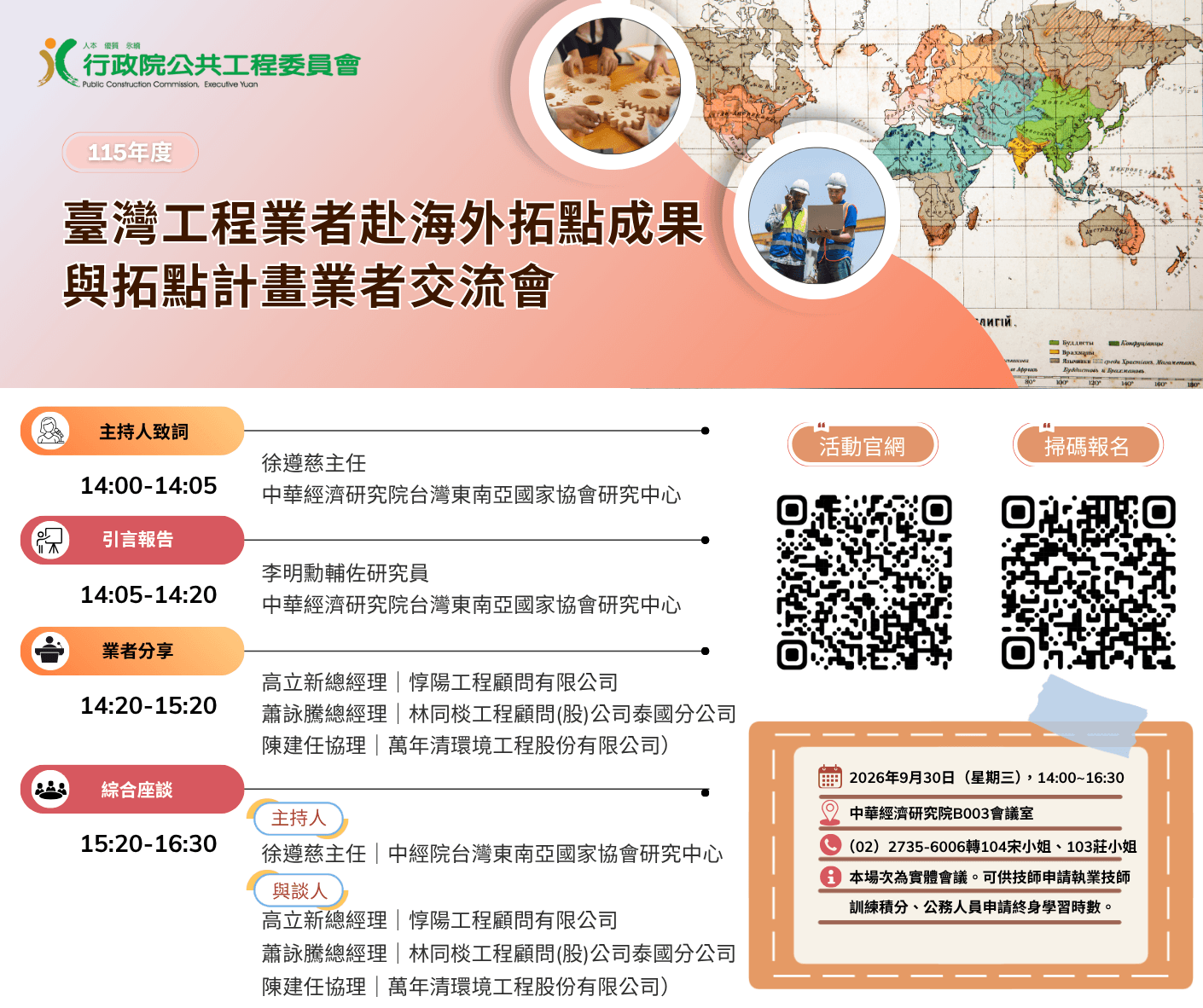
Task: Click the time 14:05-14:20
Action: pyautogui.click(x=148, y=595)
